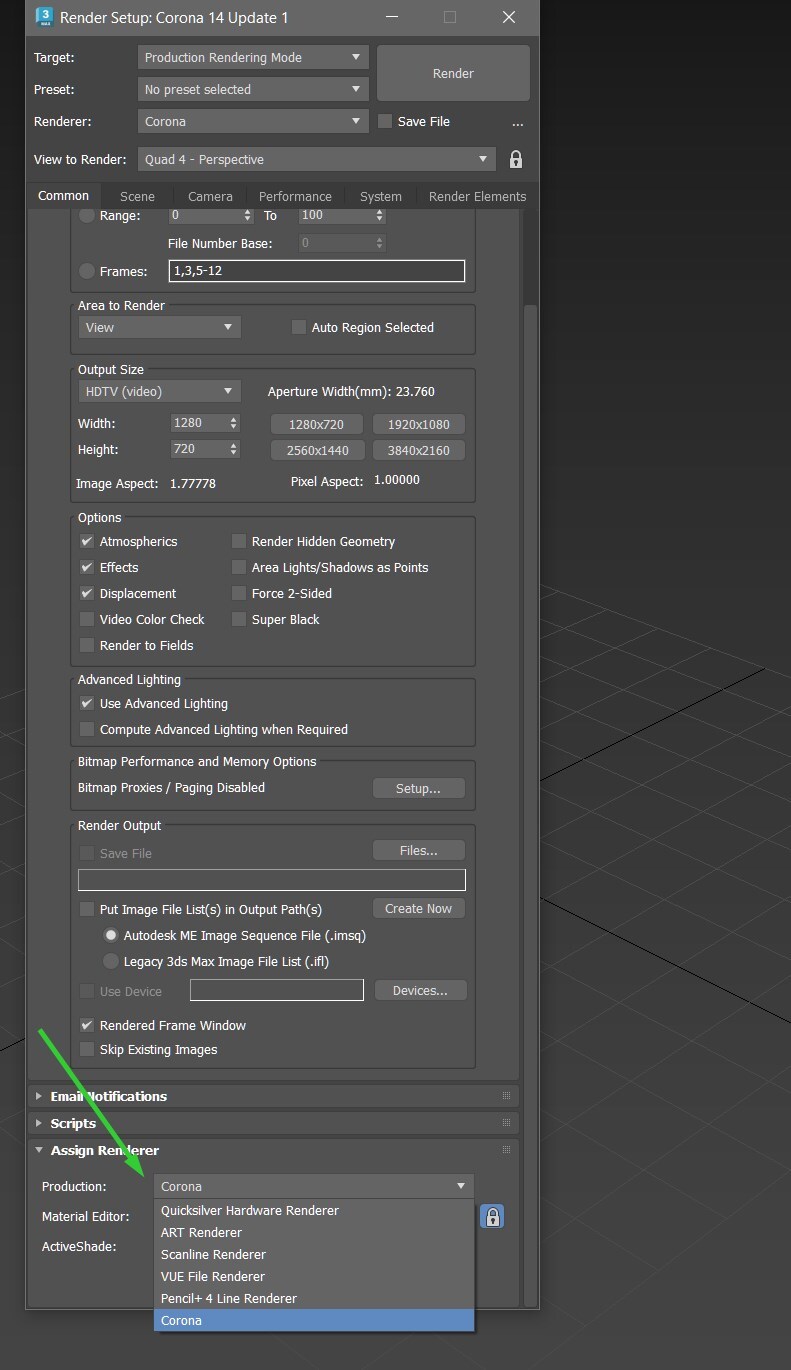Open the Save File ellipsis options button

tap(517, 122)
